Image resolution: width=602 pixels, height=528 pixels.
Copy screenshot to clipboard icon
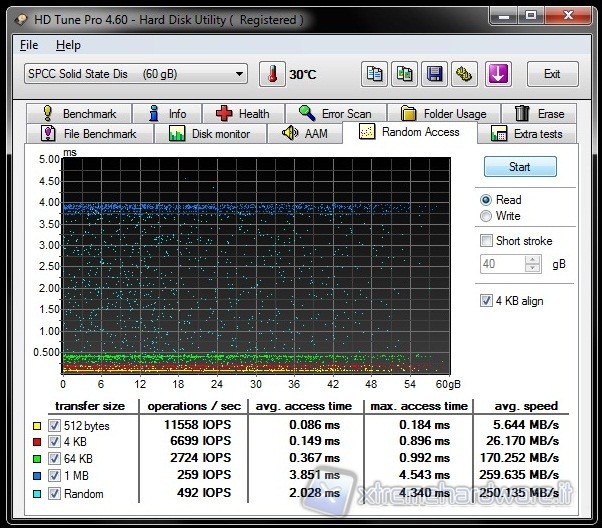[405, 74]
